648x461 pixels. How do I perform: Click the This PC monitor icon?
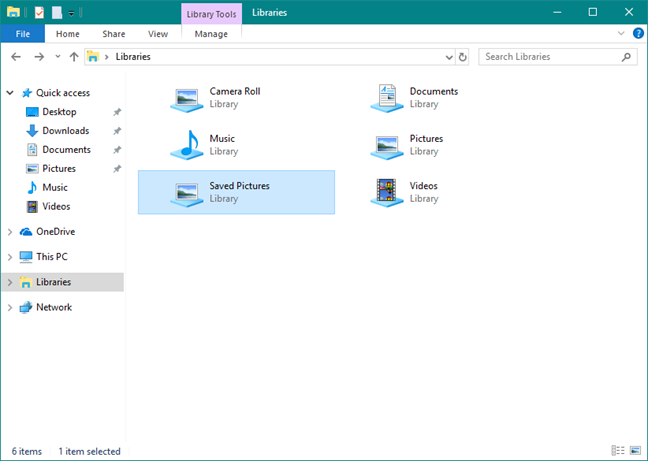pyautogui.click(x=26, y=257)
